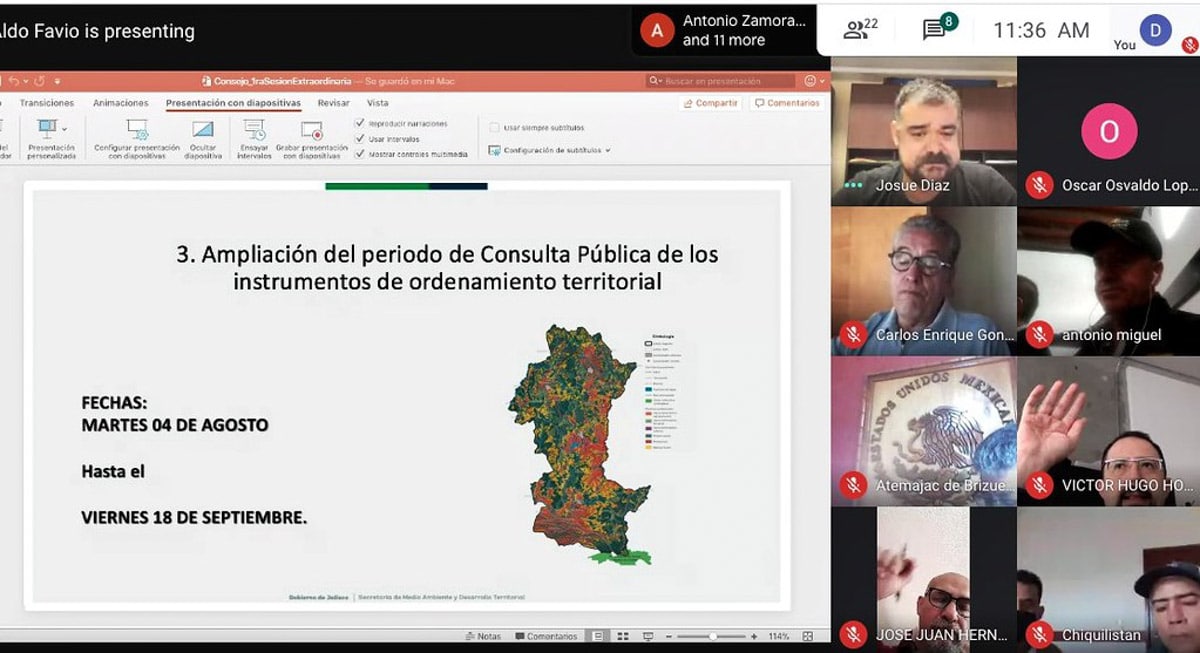The image size is (1200, 653).
Task: Expand the search options magnifier dropdown
Action: [x=655, y=81]
